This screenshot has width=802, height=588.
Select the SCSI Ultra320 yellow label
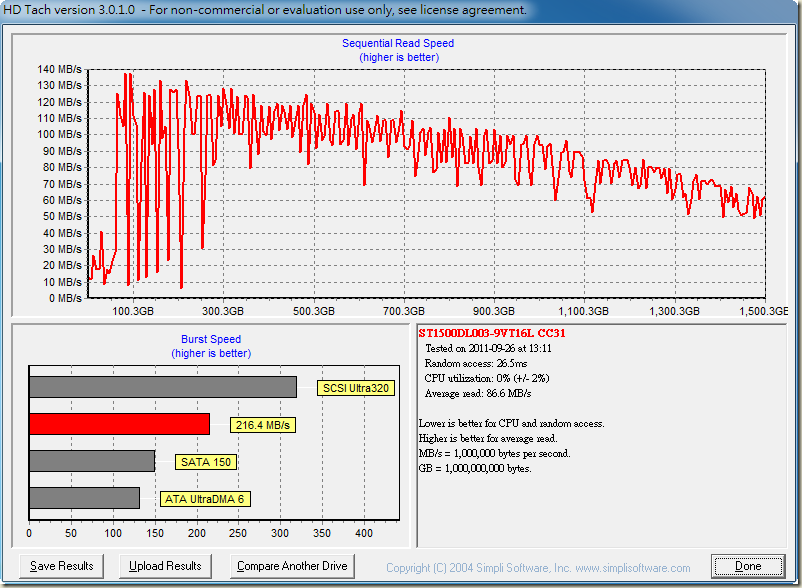pos(356,388)
